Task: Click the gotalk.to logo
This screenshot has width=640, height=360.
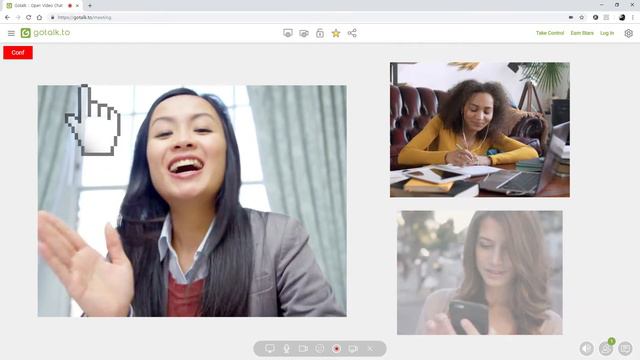Action: [45, 33]
